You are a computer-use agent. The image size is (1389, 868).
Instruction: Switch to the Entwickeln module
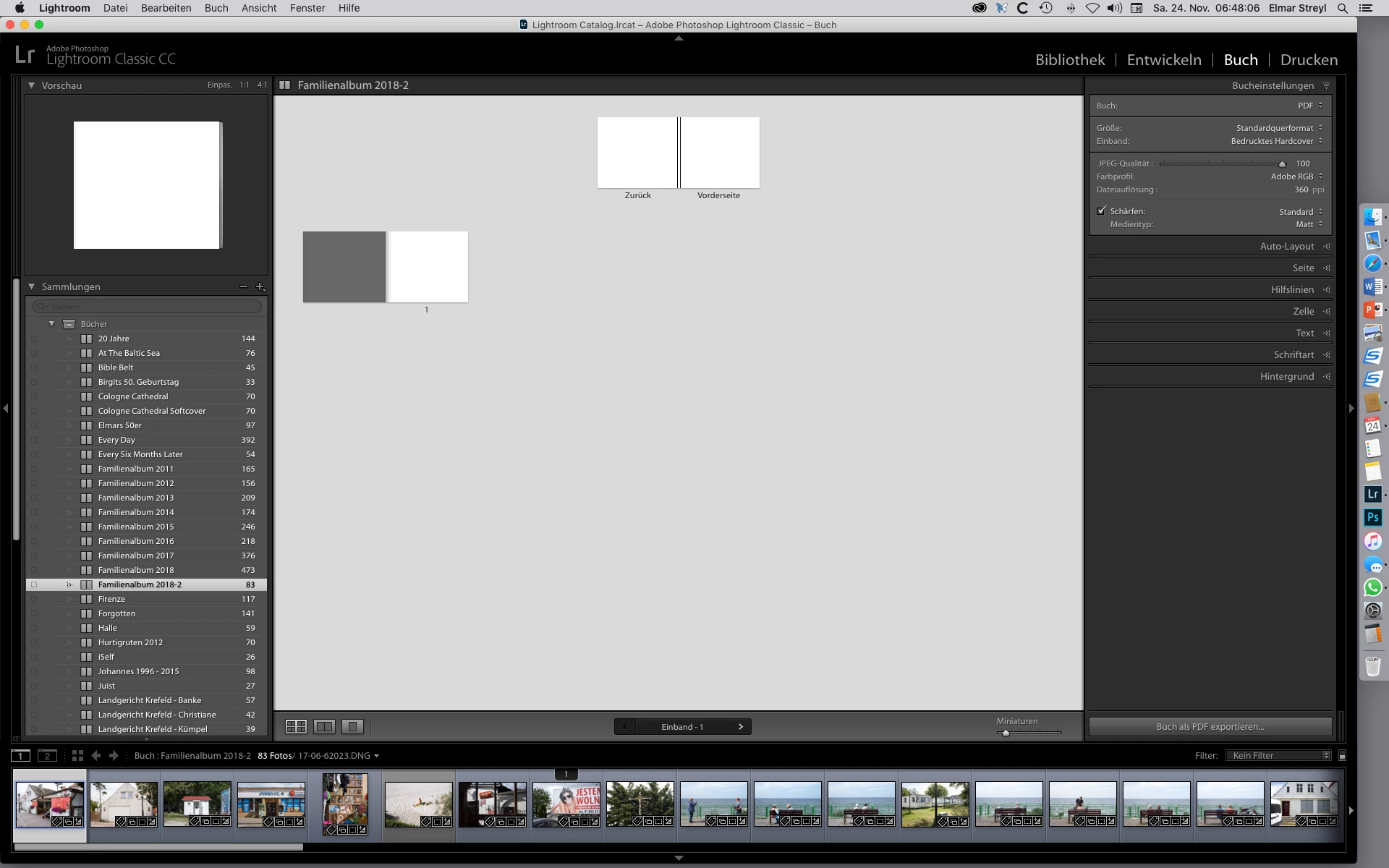[1163, 60]
